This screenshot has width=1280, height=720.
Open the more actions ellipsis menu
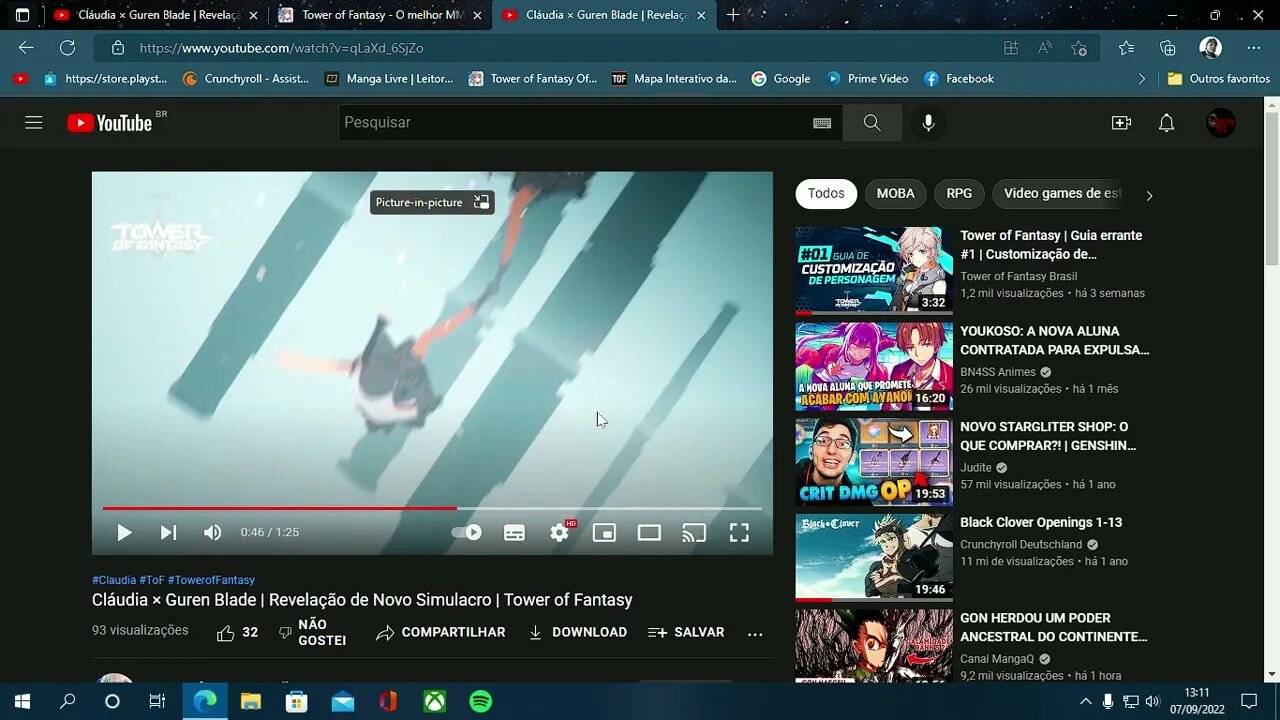tap(755, 633)
